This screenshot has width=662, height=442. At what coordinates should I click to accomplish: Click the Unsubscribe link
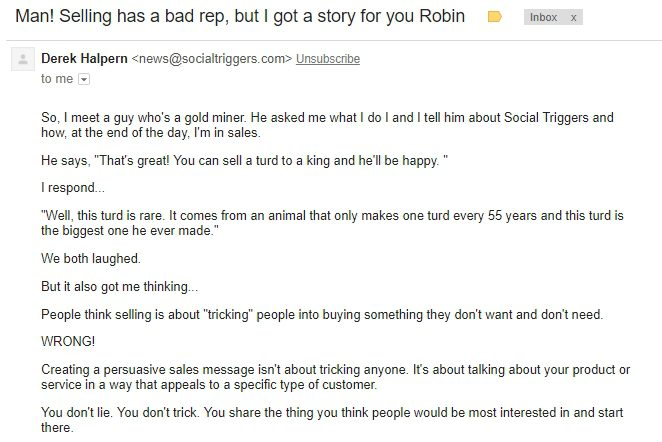click(x=328, y=59)
